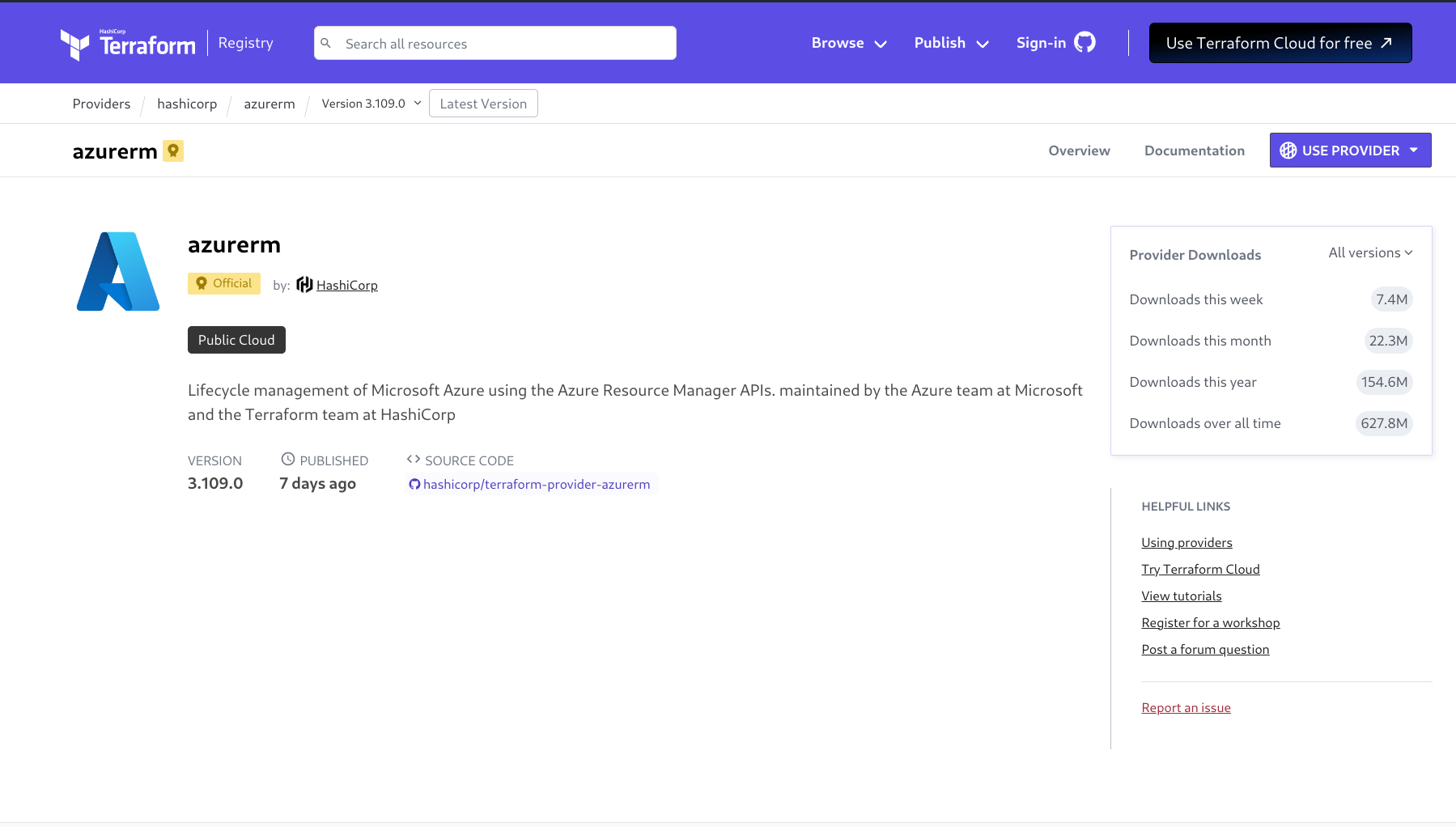
Task: Click the Official badge label
Action: pyautogui.click(x=224, y=283)
